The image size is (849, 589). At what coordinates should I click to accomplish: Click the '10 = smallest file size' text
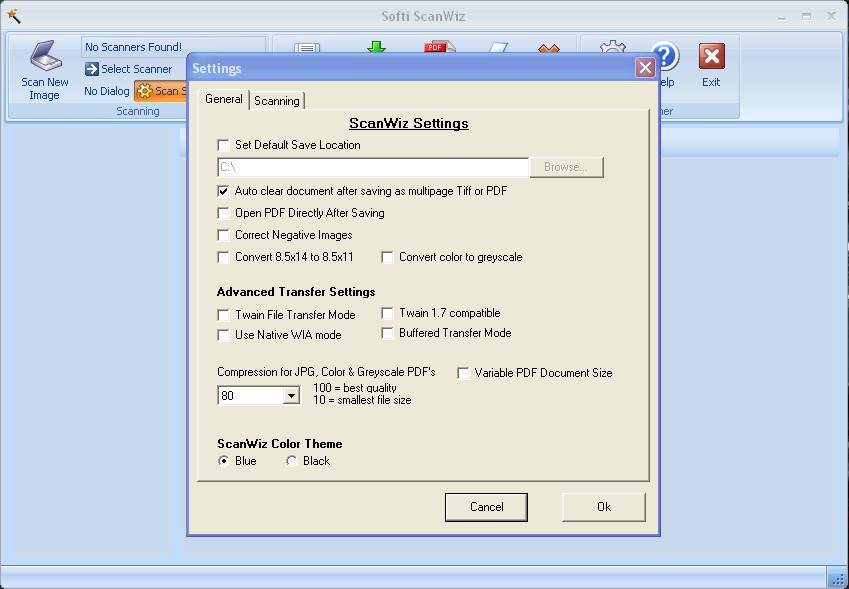[362, 401]
